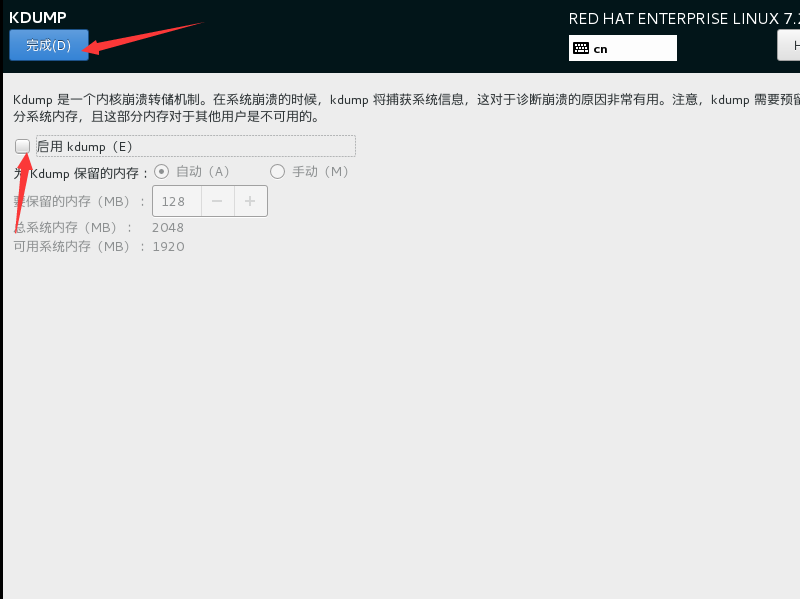
Task: Click the RED HAT ENTERPRISE LINUX title
Action: pyautogui.click(x=684, y=19)
